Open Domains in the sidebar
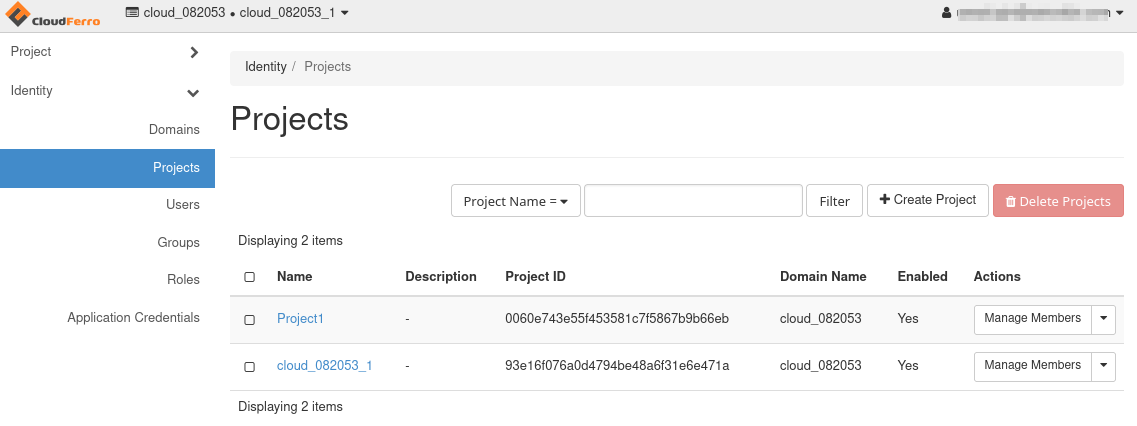The width and height of the screenshot is (1137, 426). point(174,129)
